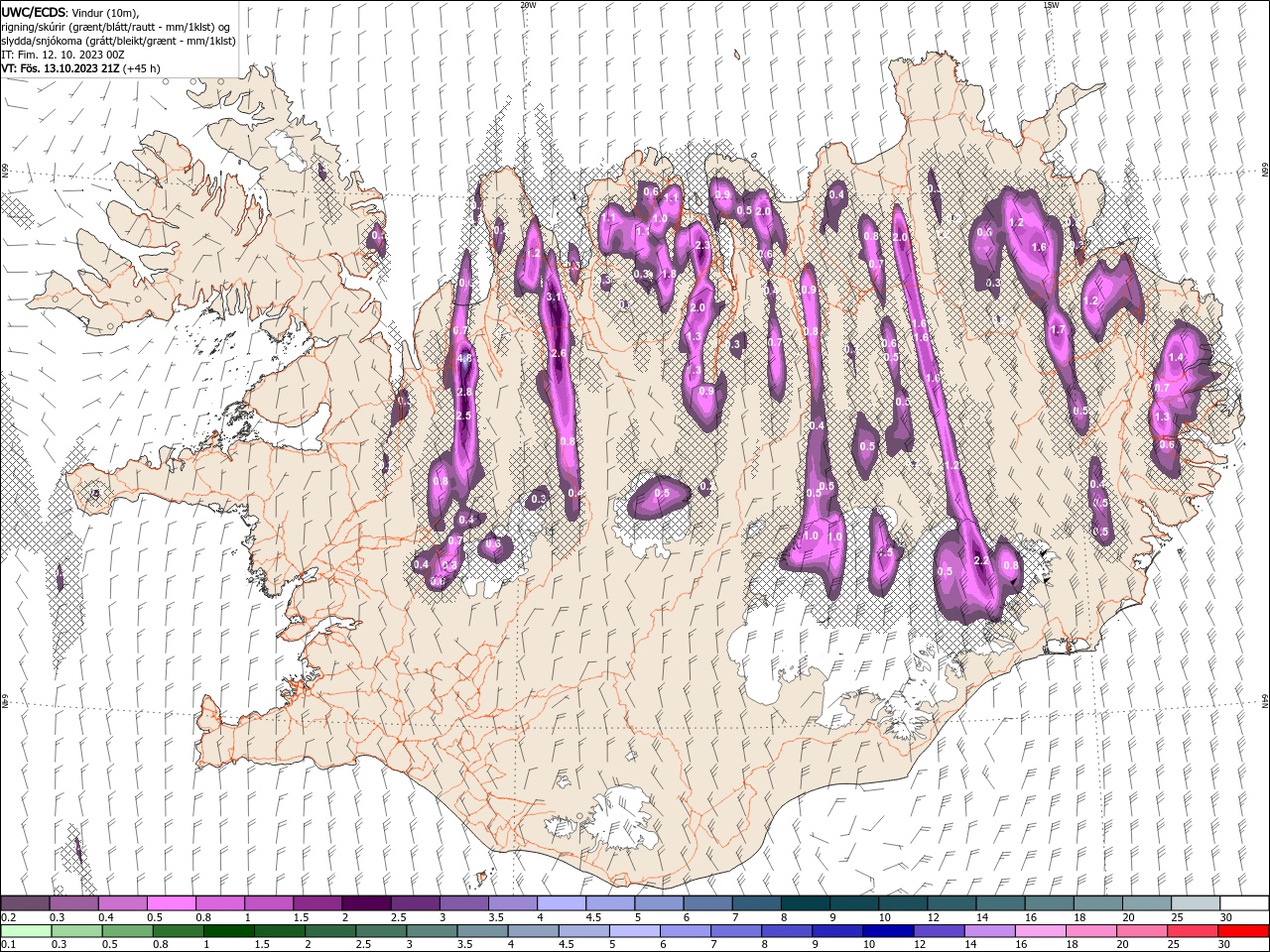Click the '20W' longitude label
The image size is (1270, 952).
(x=528, y=5)
